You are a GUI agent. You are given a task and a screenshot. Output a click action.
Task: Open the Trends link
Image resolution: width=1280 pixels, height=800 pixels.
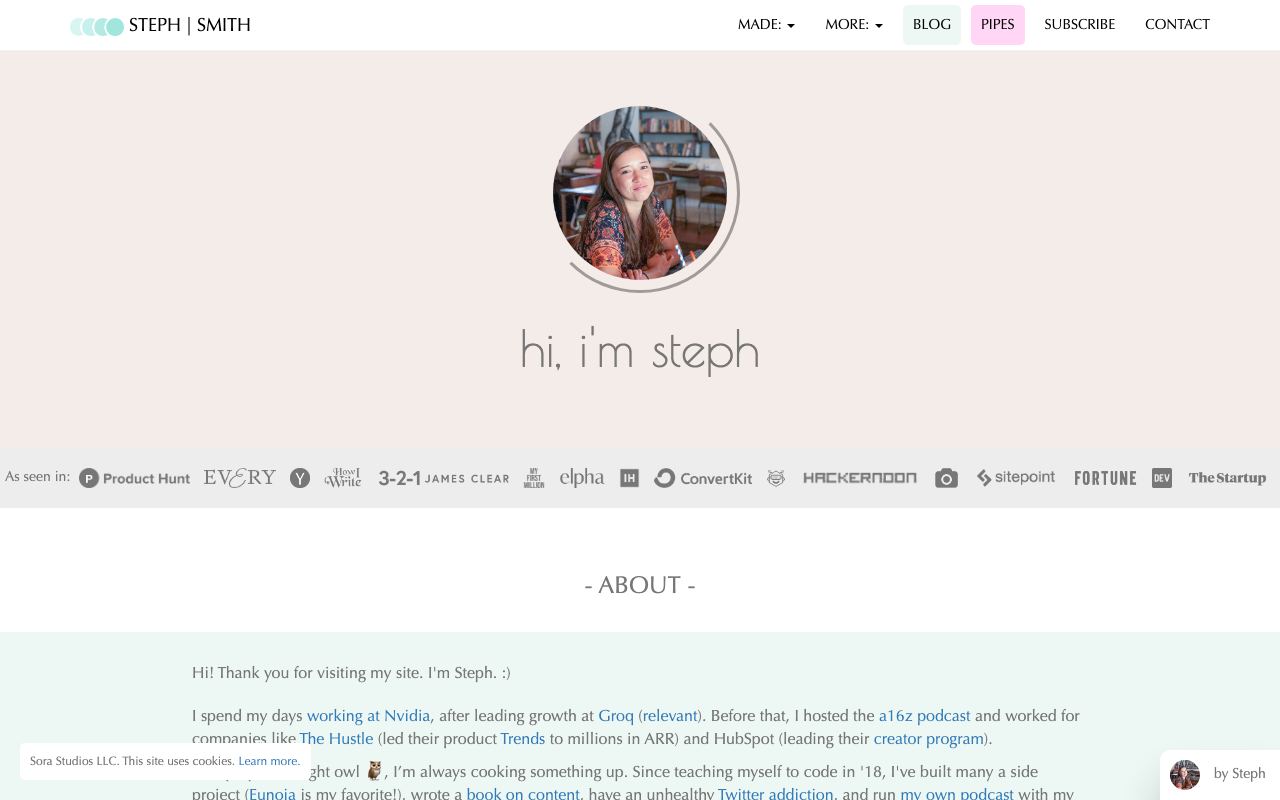[523, 739]
